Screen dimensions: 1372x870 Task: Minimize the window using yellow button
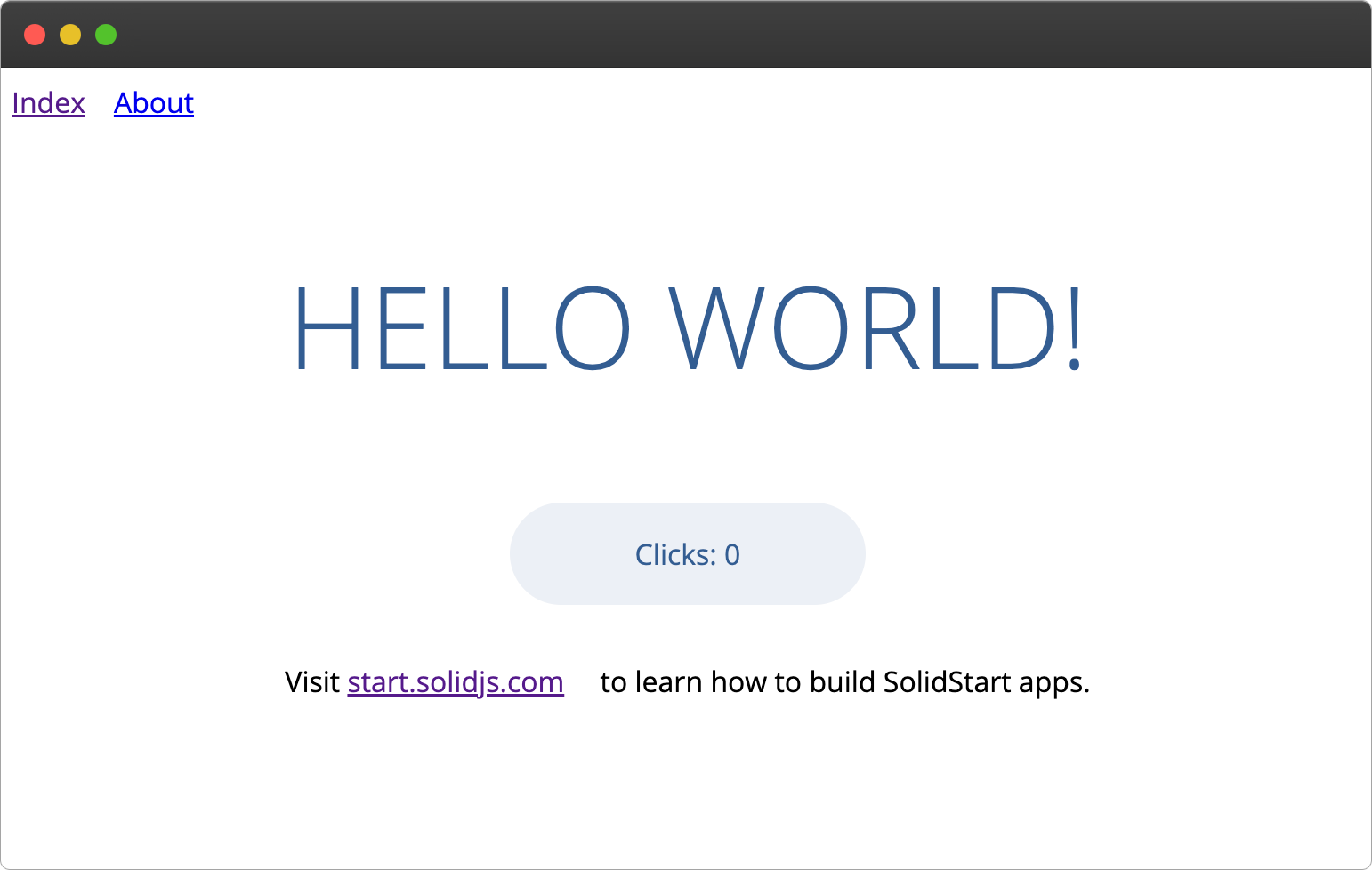pos(70,35)
